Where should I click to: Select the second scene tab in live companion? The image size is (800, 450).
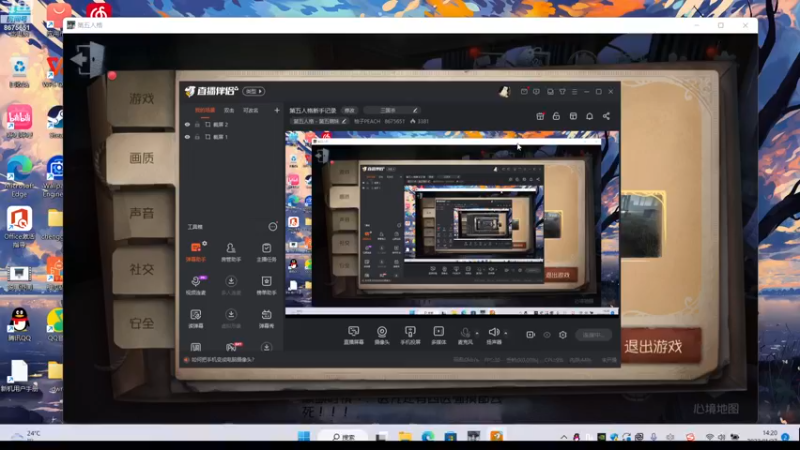[229, 110]
